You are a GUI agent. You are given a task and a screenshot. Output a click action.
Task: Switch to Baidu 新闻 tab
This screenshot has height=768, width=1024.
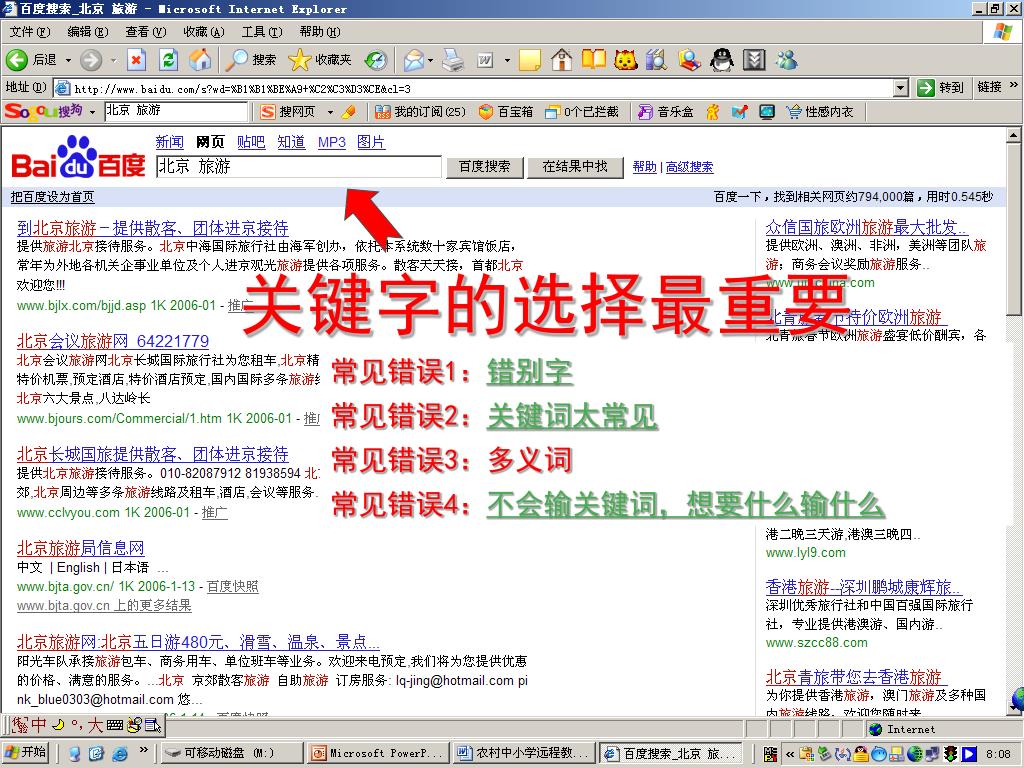170,142
